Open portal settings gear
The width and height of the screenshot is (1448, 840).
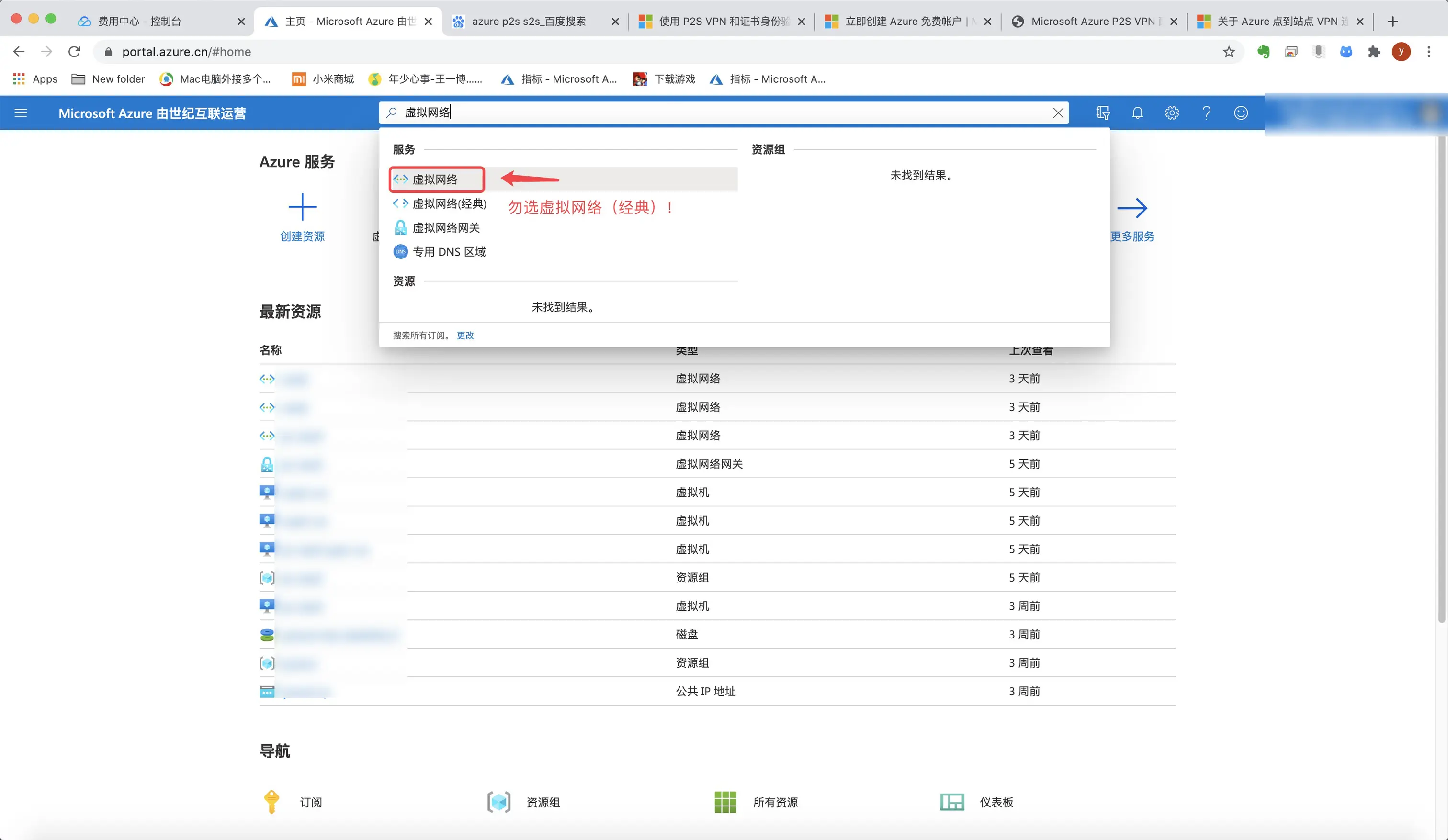pyautogui.click(x=1172, y=112)
